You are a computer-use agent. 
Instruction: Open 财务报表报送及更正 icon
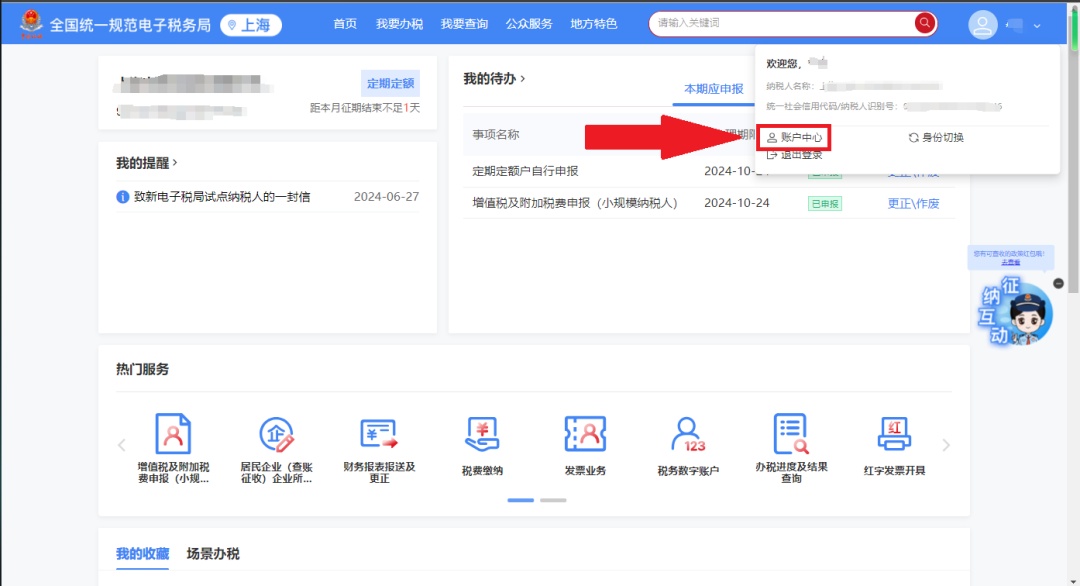coord(379,434)
